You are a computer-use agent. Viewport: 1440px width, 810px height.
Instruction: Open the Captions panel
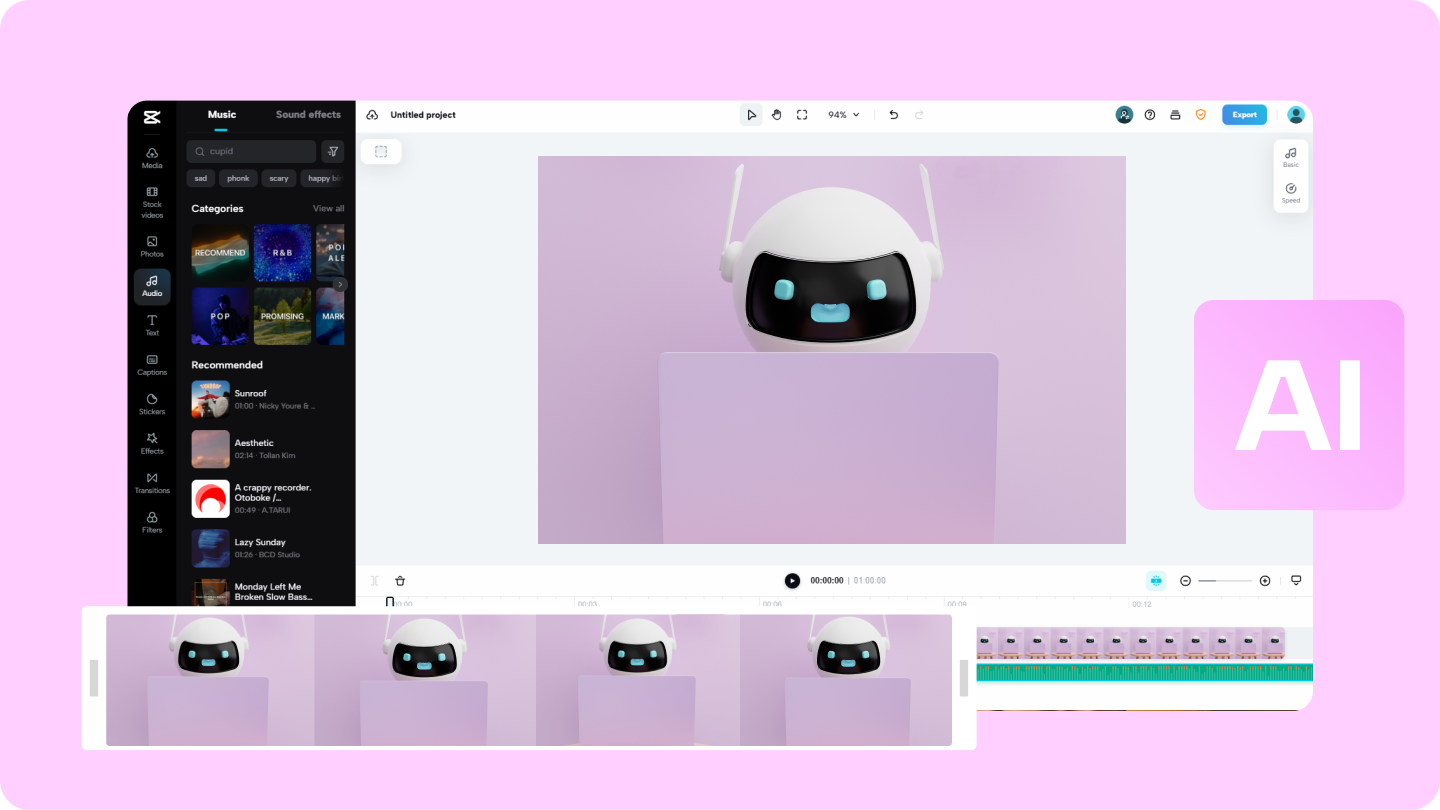(152, 365)
